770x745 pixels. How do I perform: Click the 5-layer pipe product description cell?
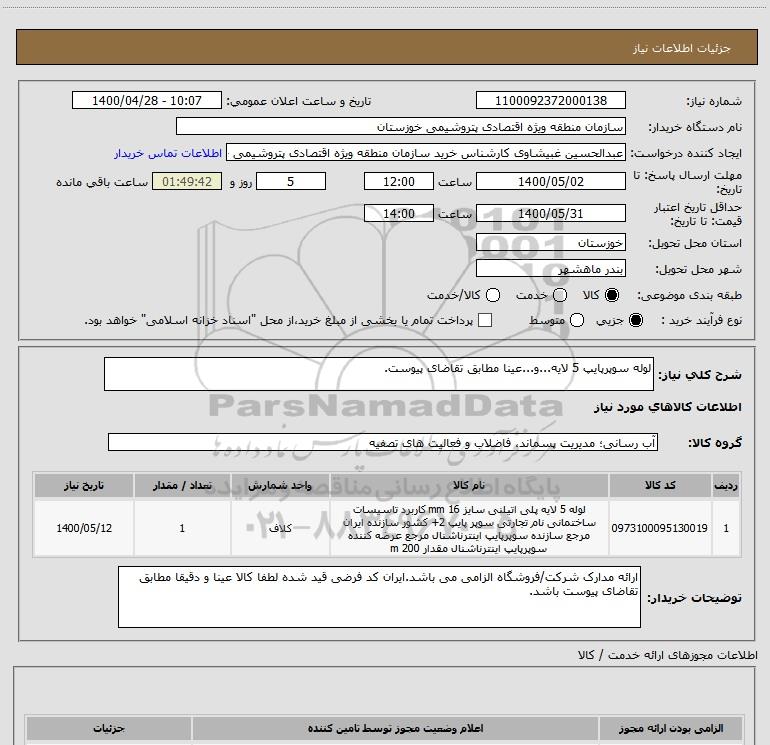(469, 528)
